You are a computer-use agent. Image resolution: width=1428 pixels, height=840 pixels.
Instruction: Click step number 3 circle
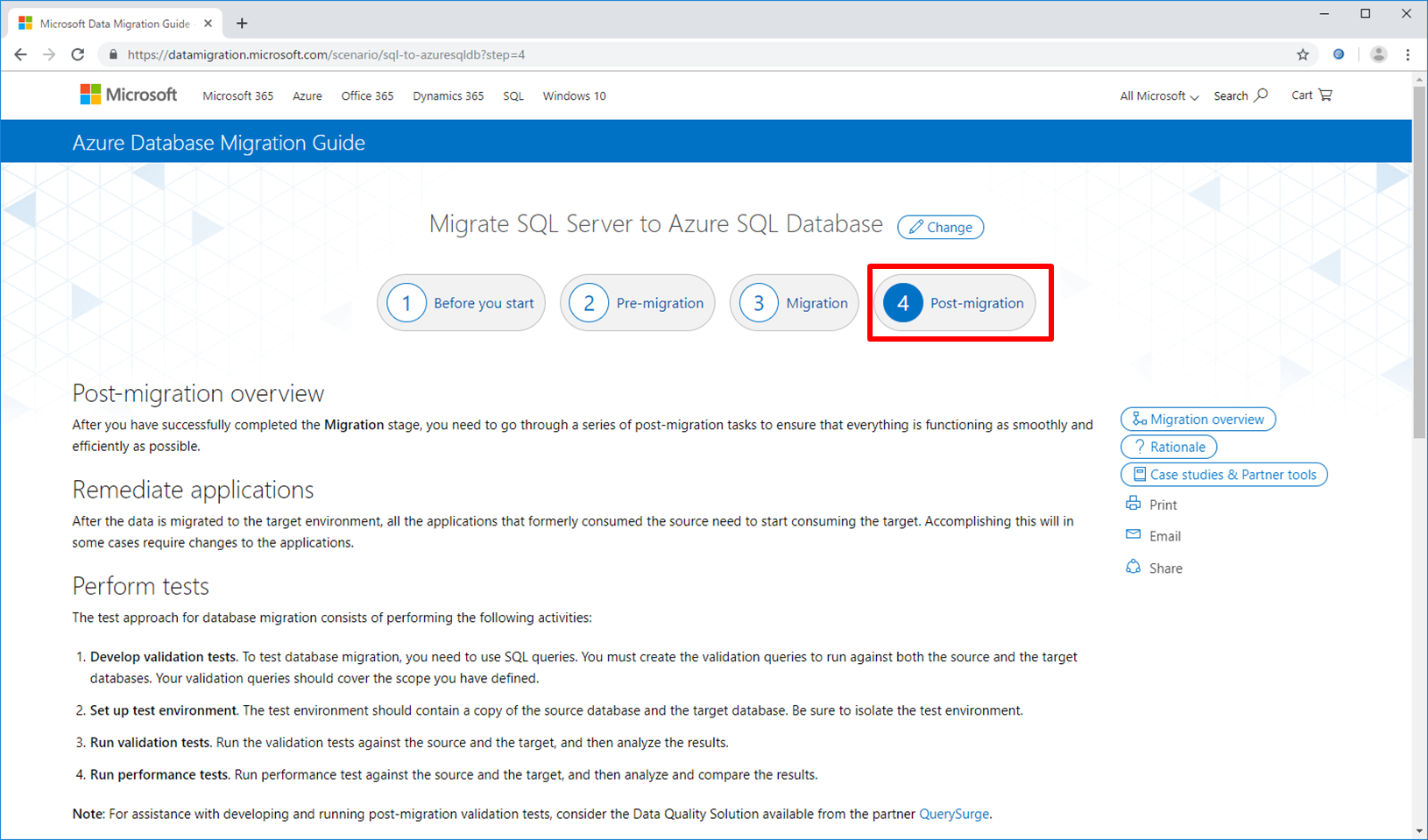click(x=759, y=303)
